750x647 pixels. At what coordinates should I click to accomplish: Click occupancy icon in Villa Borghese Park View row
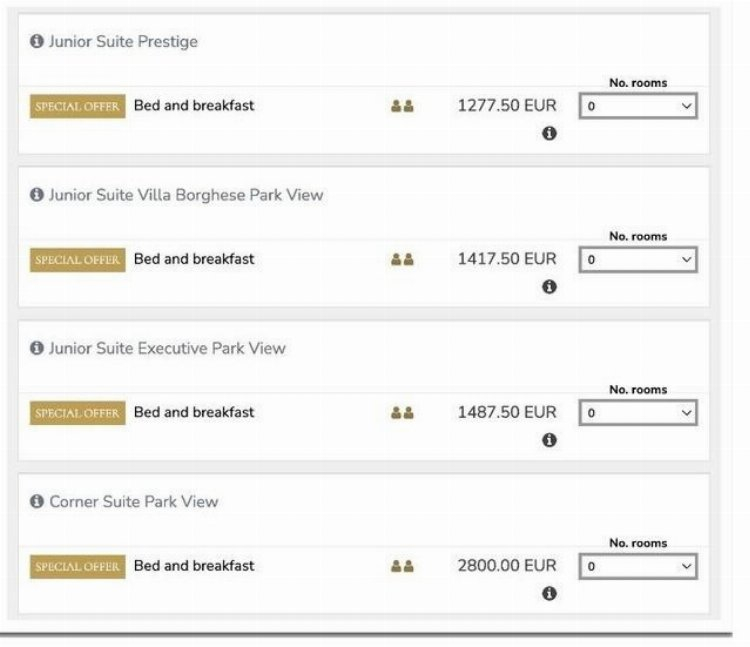pyautogui.click(x=402, y=259)
